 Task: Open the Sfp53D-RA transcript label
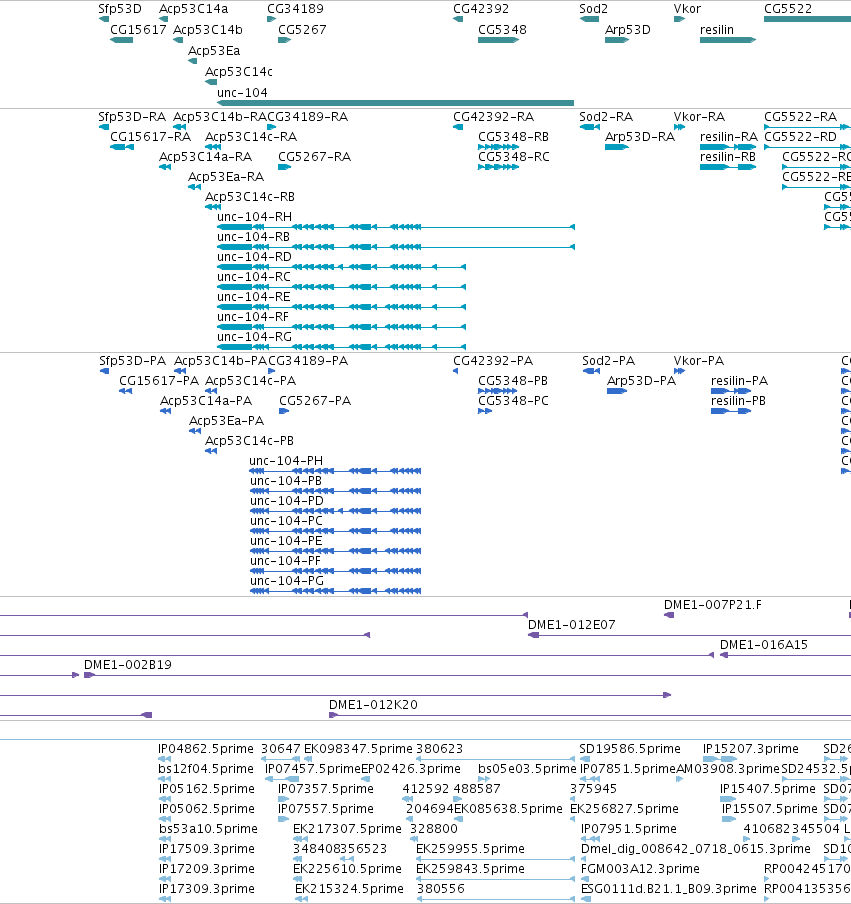[x=132, y=116]
